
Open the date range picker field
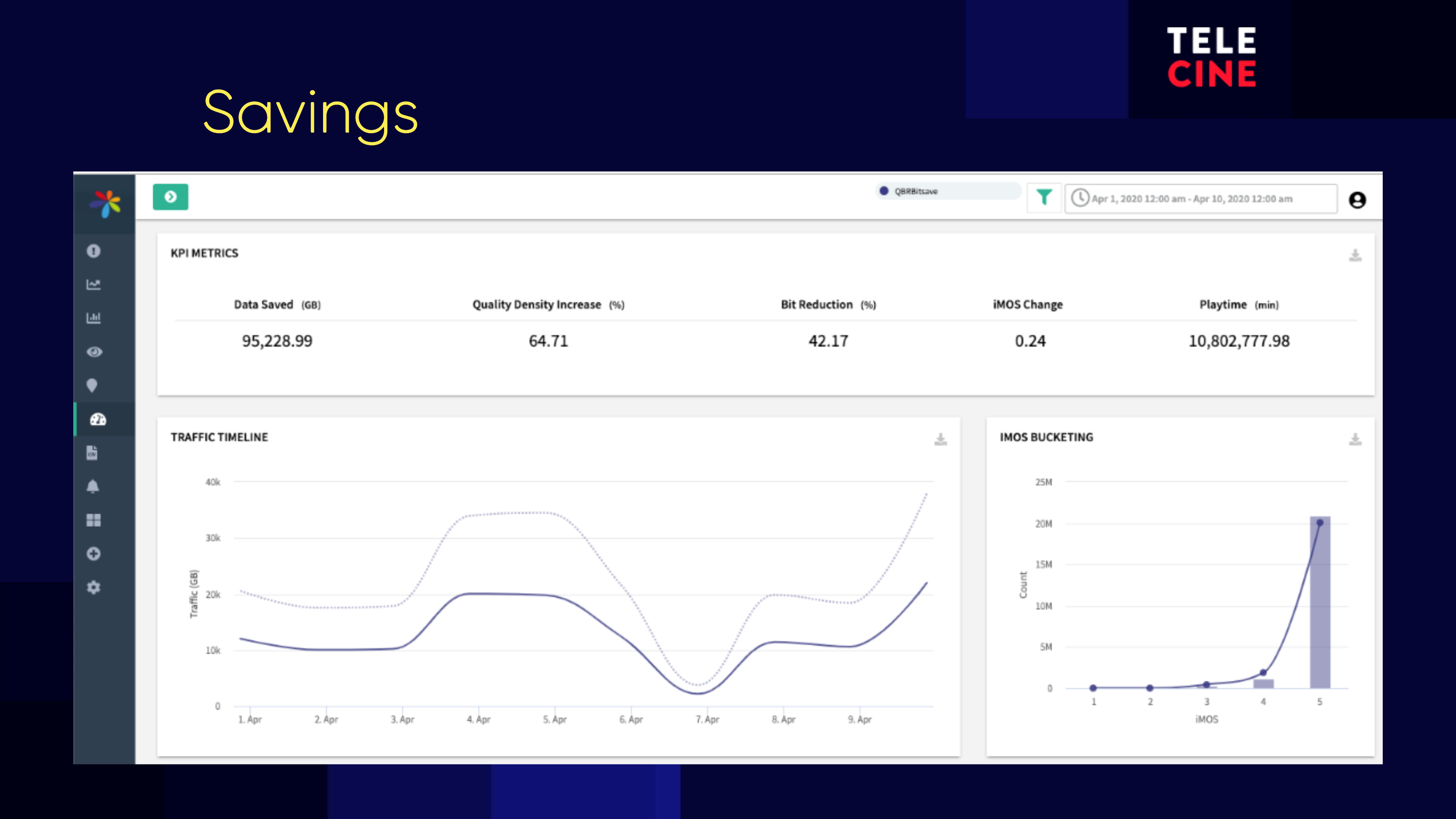1201,198
